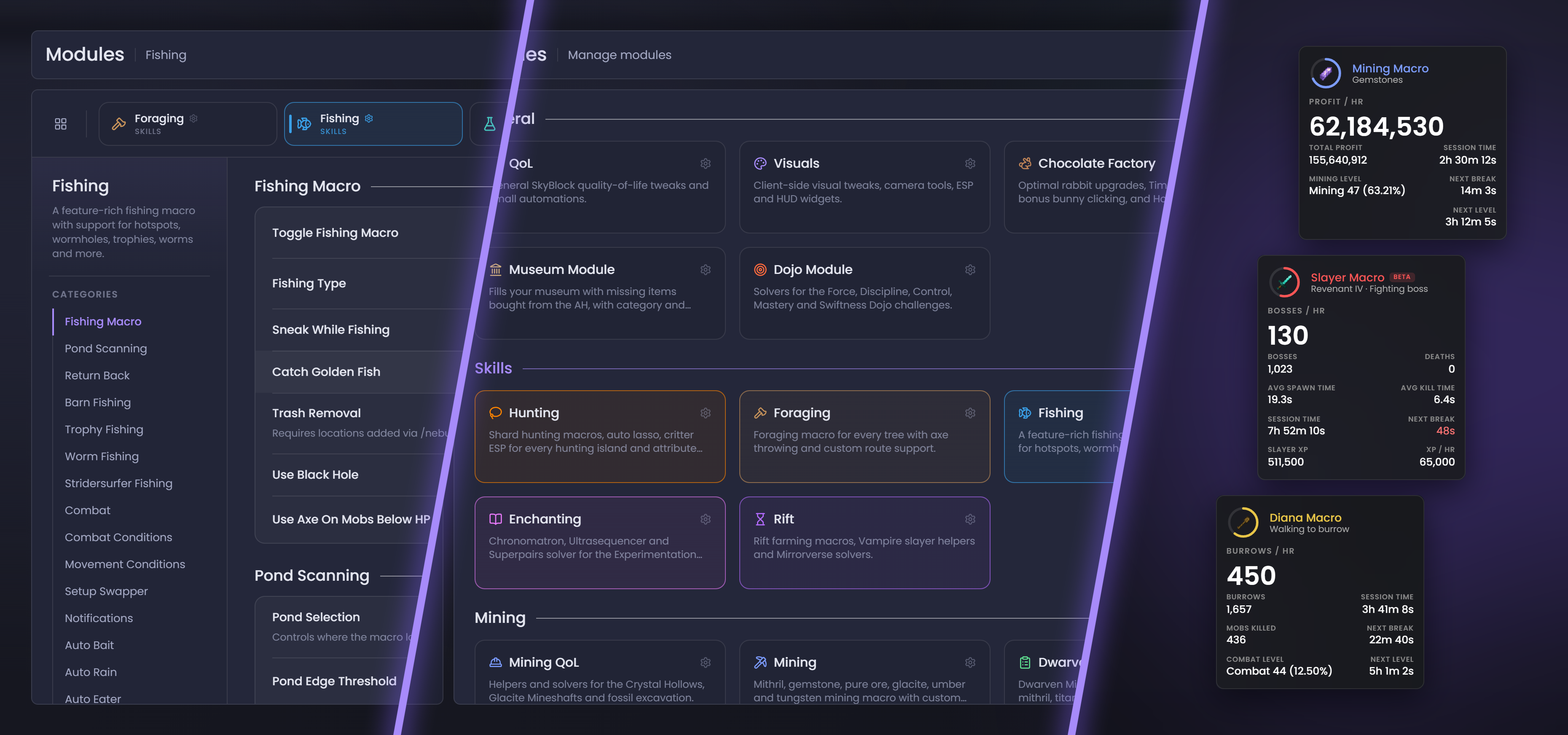Open Hunting module settings gear

point(706,413)
